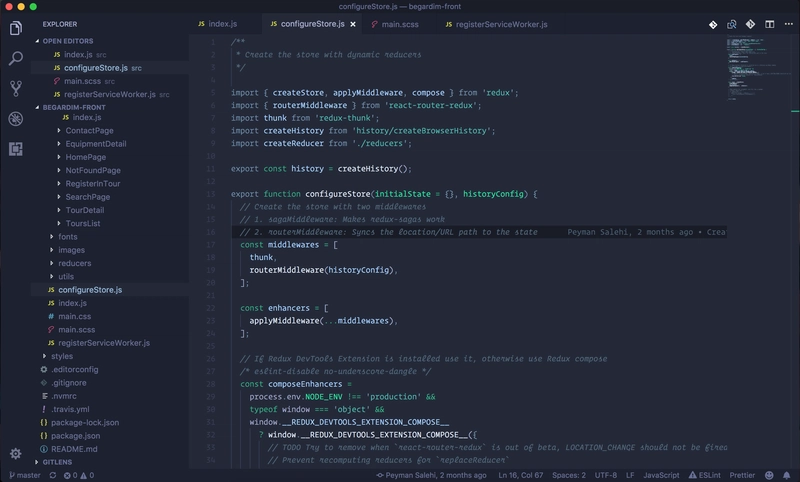Open registerServiceWorker.js in Open Editors list
This screenshot has width=800, height=482.
(110, 94)
